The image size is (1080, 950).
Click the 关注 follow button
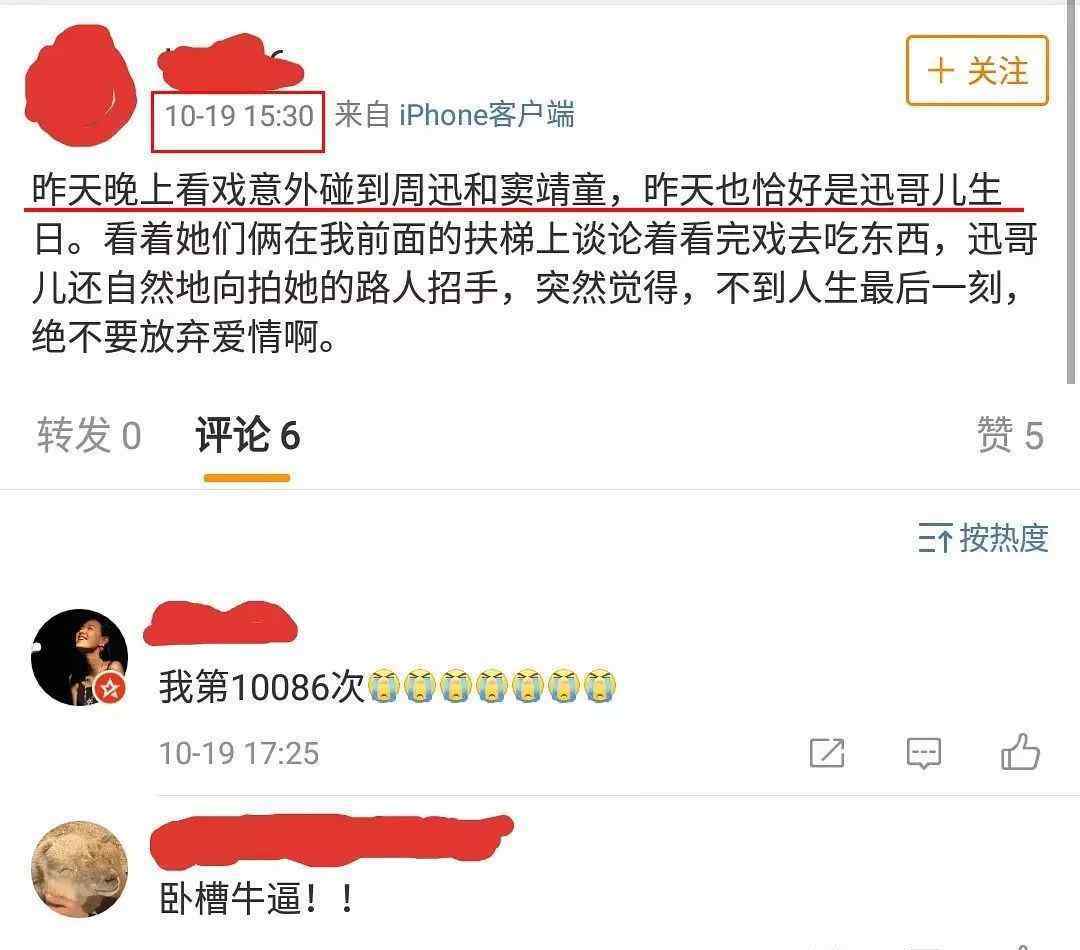coord(977,70)
